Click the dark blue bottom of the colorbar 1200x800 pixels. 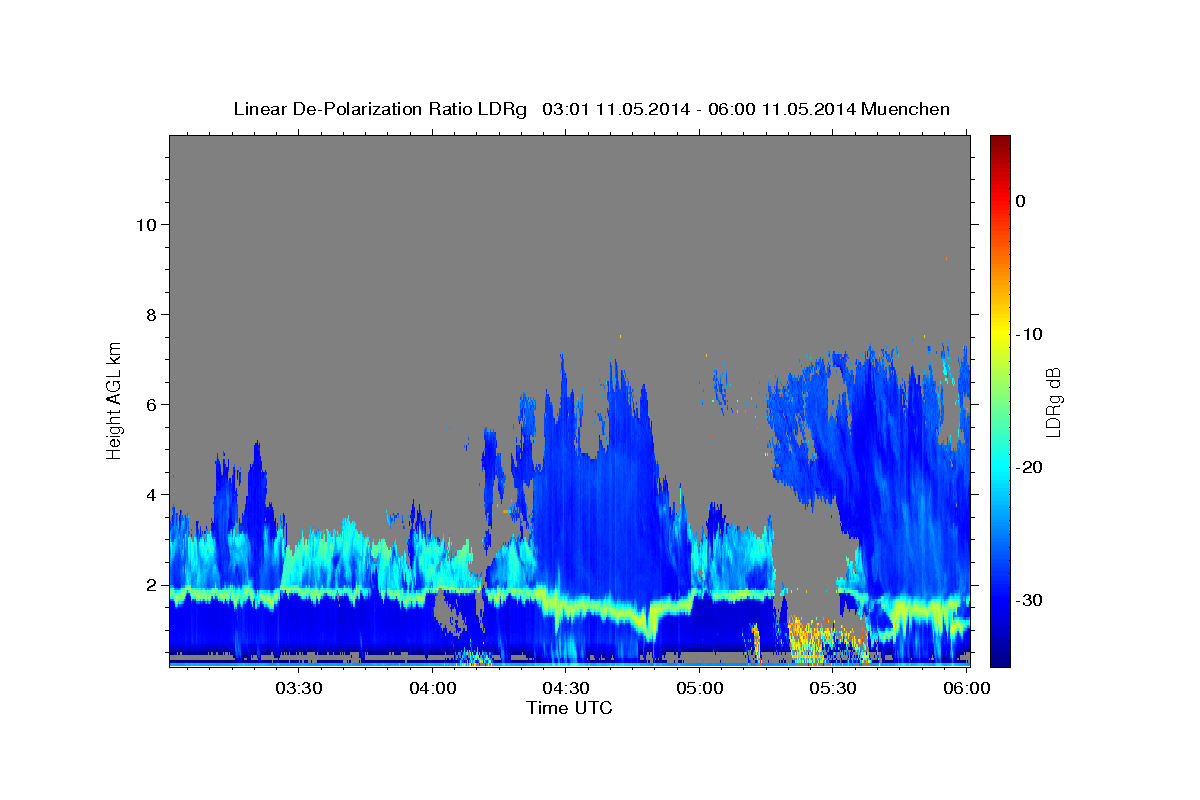[x=1000, y=655]
